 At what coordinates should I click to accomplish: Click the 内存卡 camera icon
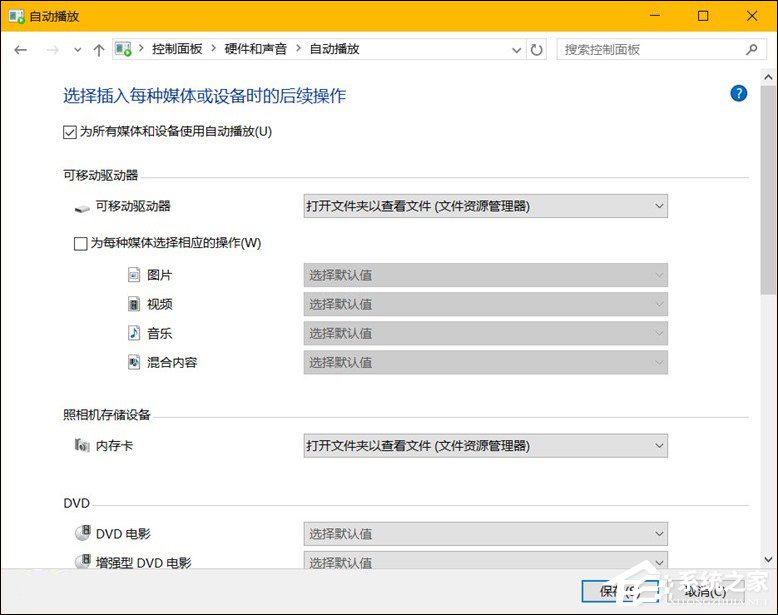[x=81, y=446]
